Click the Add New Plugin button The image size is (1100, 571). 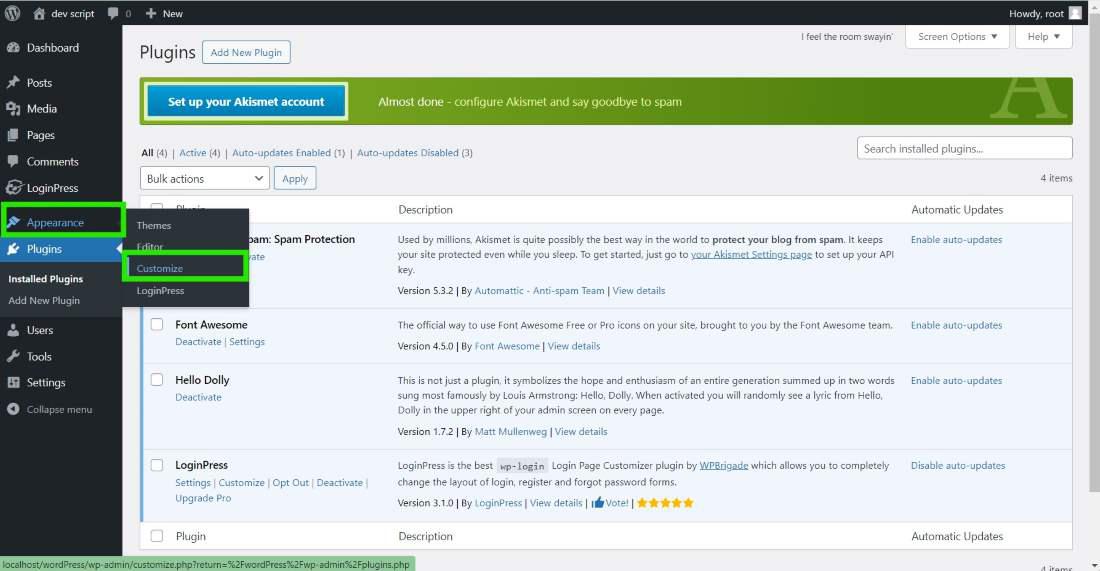click(246, 53)
